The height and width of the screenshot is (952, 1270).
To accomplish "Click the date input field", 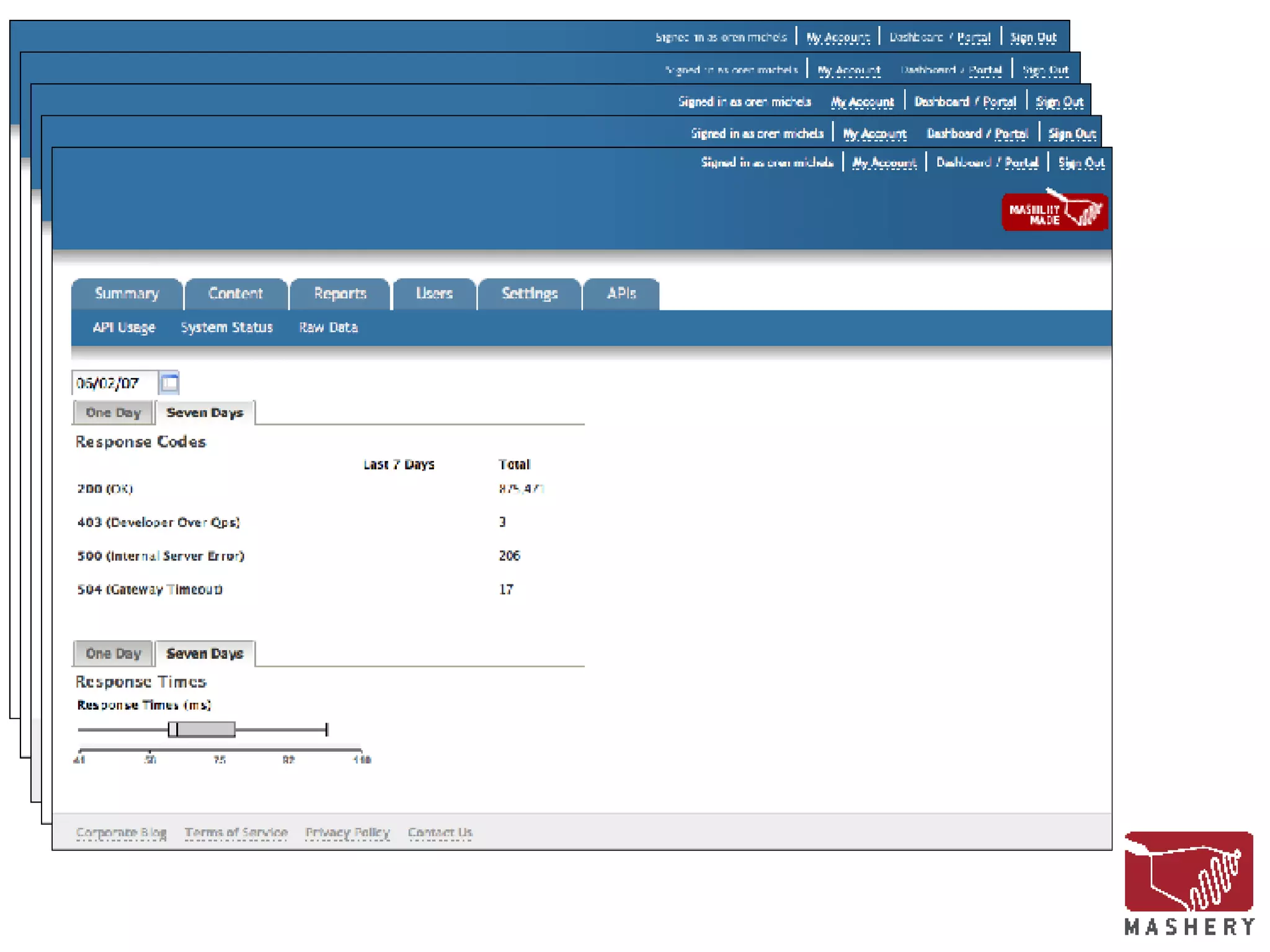I will click(113, 383).
